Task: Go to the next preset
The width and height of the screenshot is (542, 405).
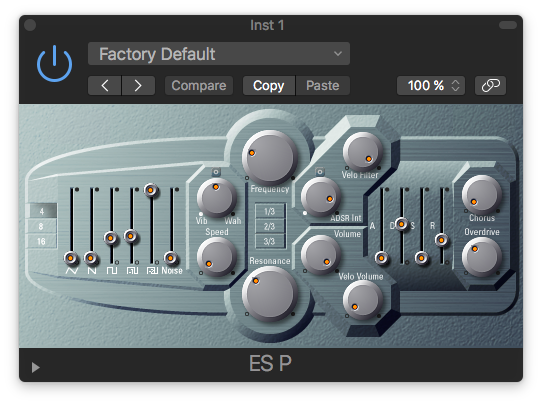Action: click(x=138, y=85)
